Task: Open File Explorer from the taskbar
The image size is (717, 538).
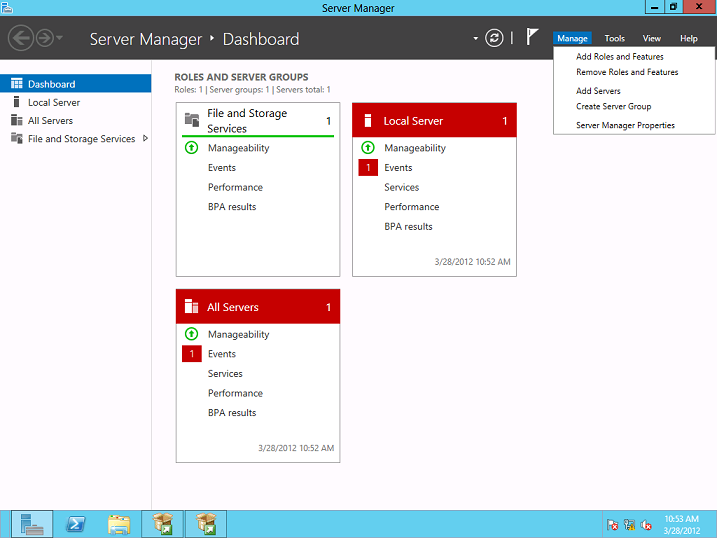Action: 119,524
